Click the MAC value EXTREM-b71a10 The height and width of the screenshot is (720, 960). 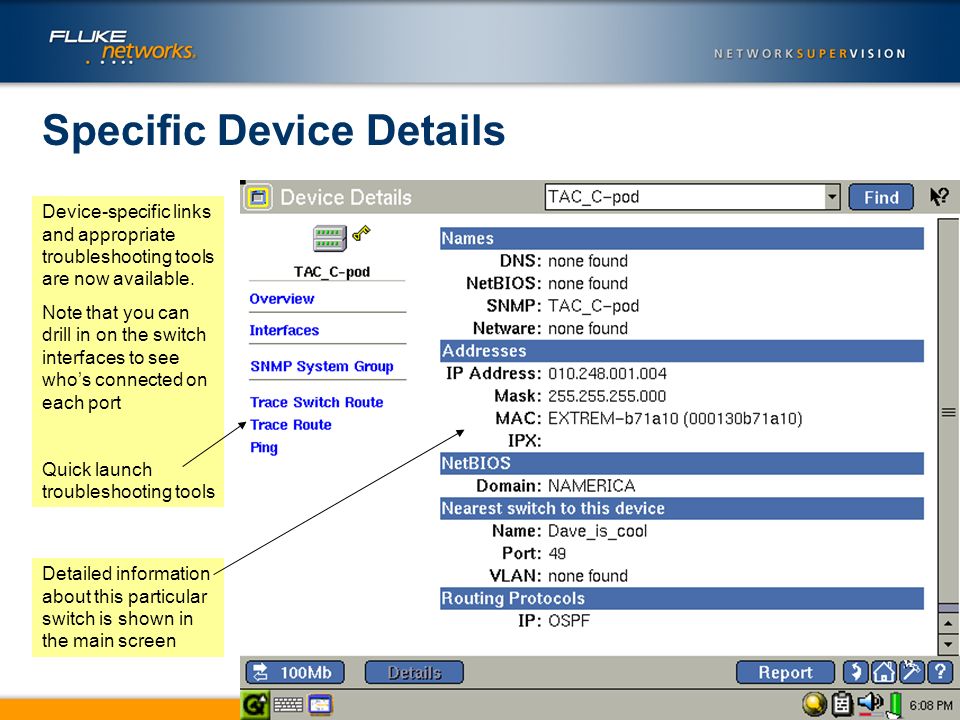[x=675, y=418]
